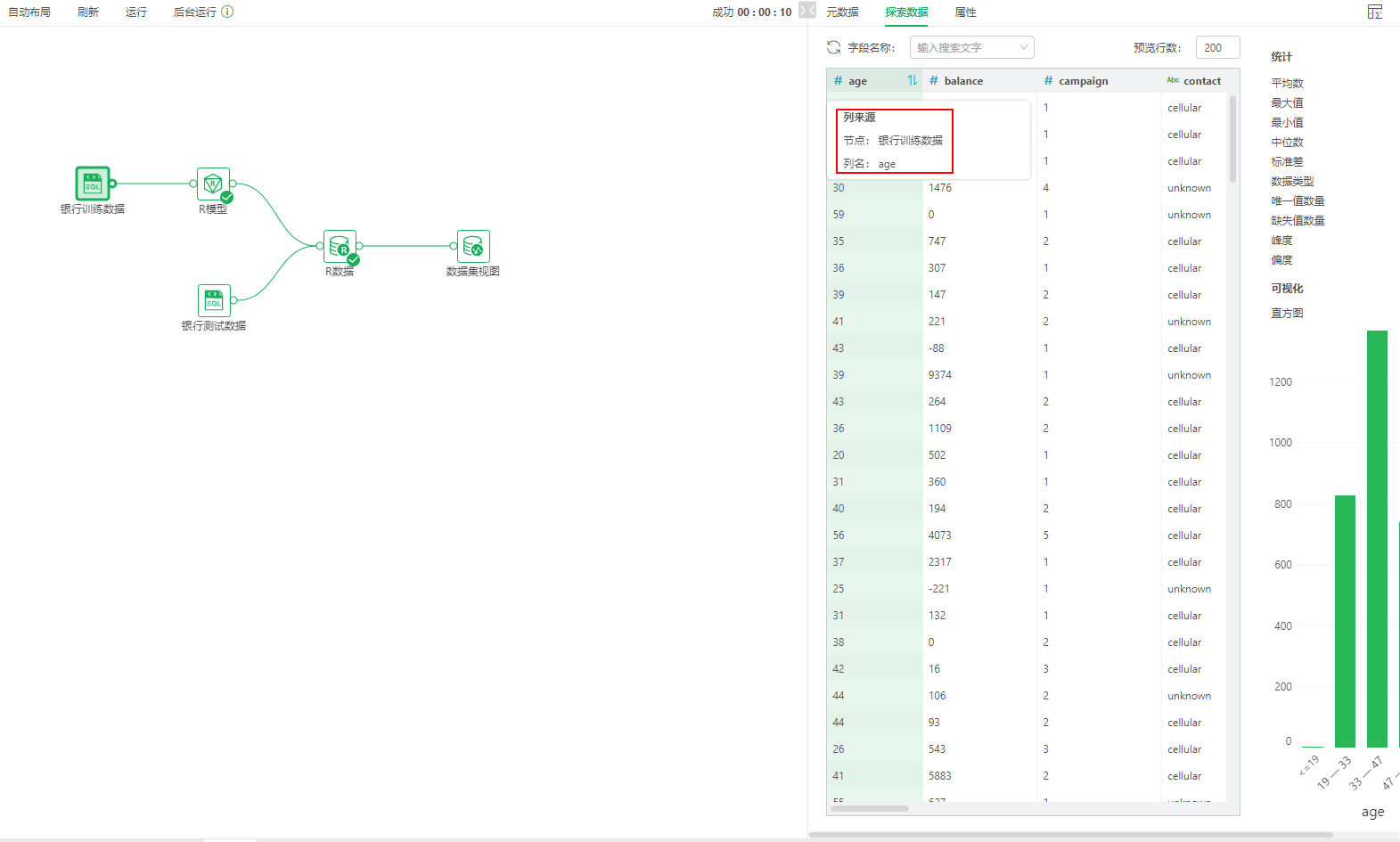The width and height of the screenshot is (1400, 842).
Task: Click the 运行 toolbar button
Action: (x=136, y=12)
